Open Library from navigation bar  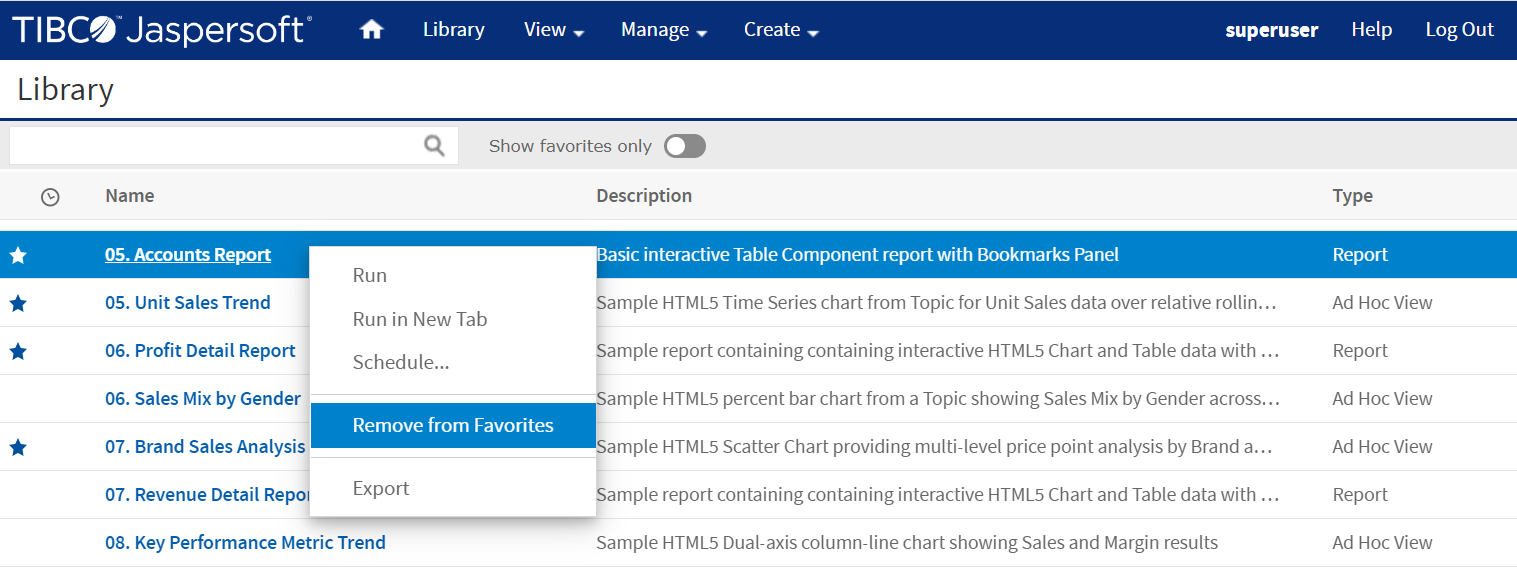point(454,30)
